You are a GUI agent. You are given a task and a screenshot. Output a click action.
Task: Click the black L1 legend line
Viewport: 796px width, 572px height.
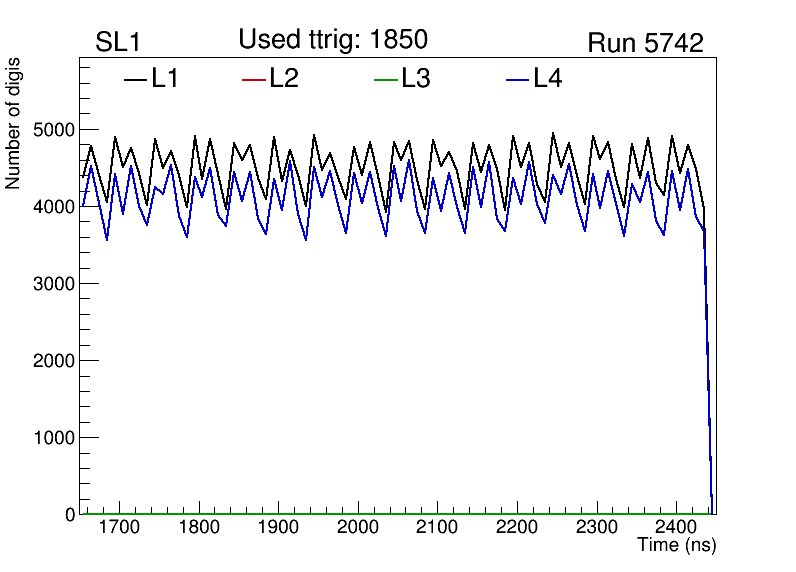click(135, 79)
